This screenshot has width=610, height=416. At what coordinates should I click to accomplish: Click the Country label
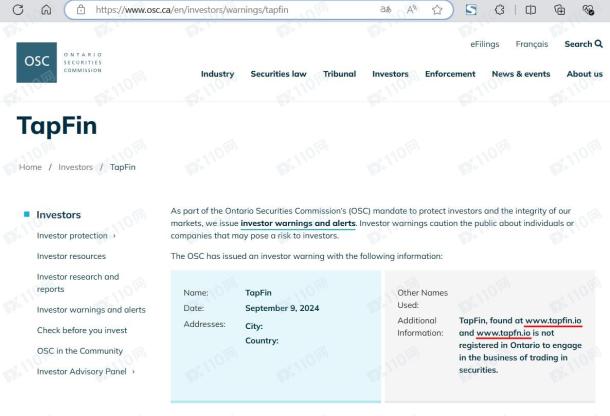[262, 341]
